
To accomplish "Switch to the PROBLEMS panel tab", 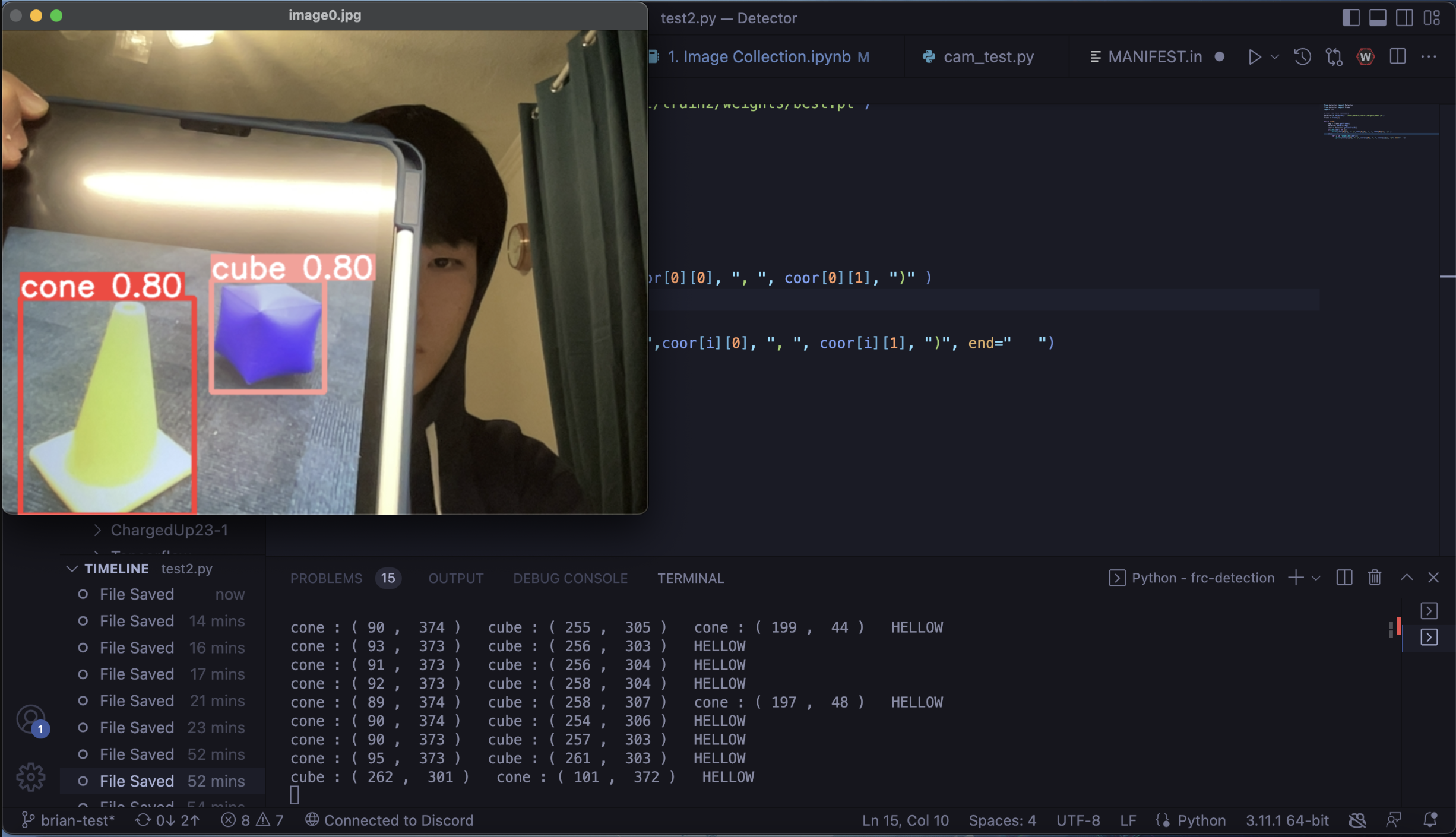I will pyautogui.click(x=326, y=578).
